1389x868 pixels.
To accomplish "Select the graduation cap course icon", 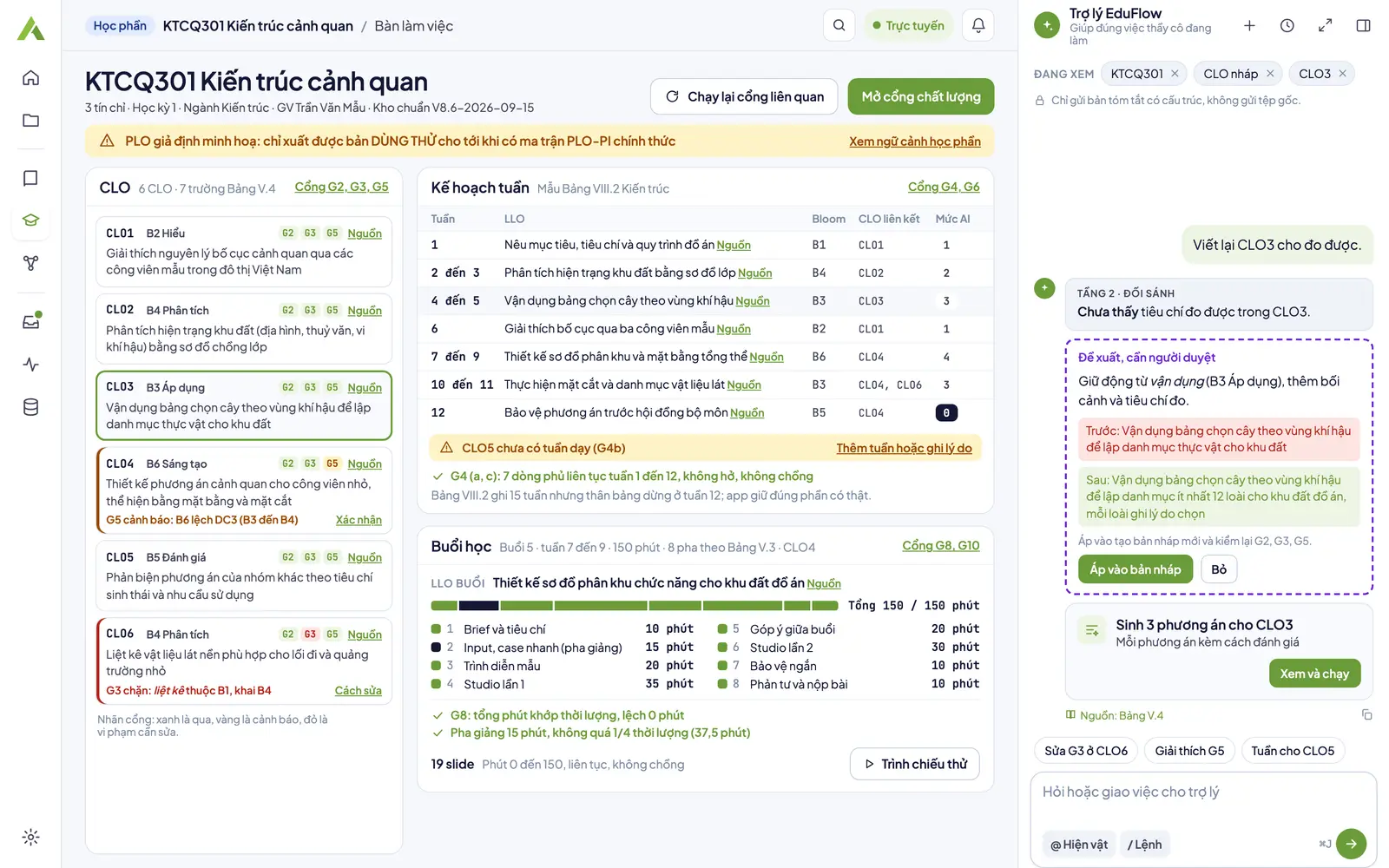I will (30, 220).
